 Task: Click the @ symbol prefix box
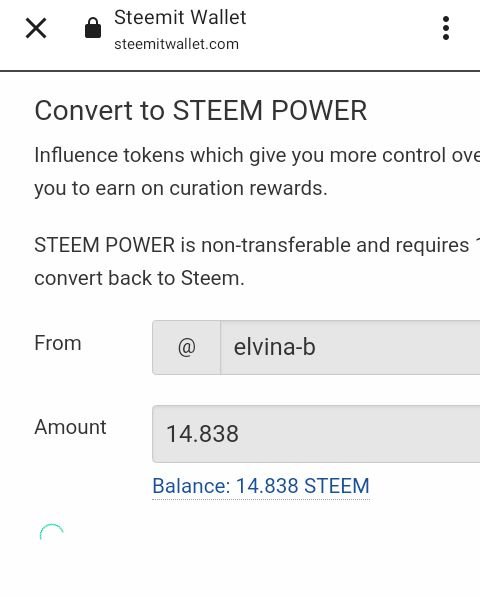[187, 347]
